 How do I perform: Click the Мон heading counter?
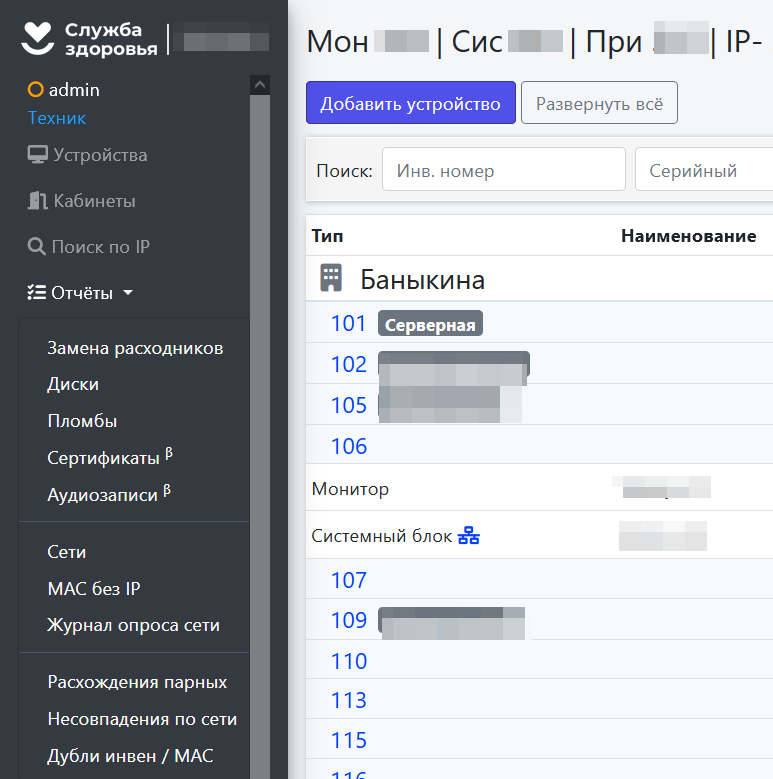point(368,41)
